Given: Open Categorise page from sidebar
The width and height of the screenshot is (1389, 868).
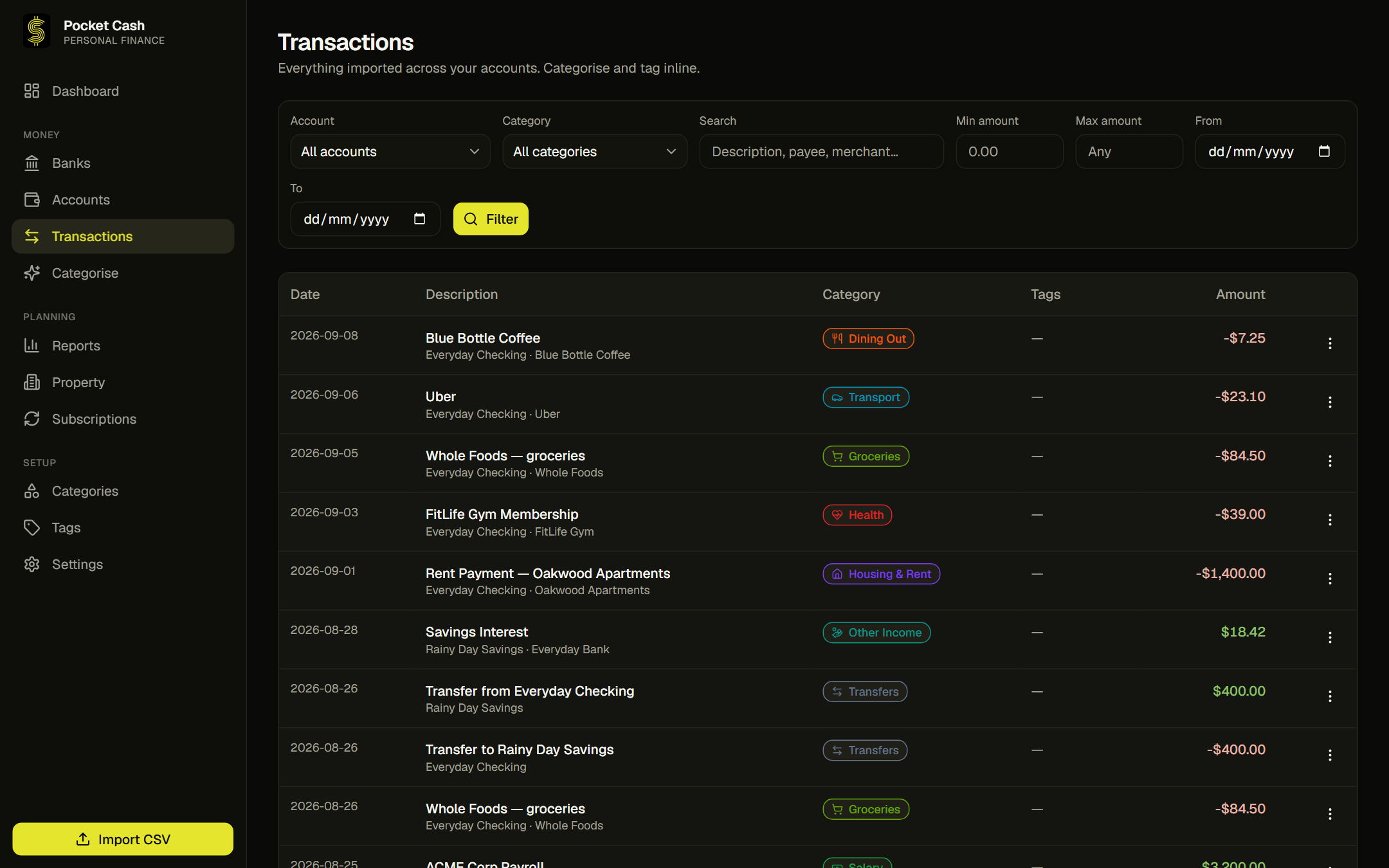Looking at the screenshot, I should [x=123, y=273].
